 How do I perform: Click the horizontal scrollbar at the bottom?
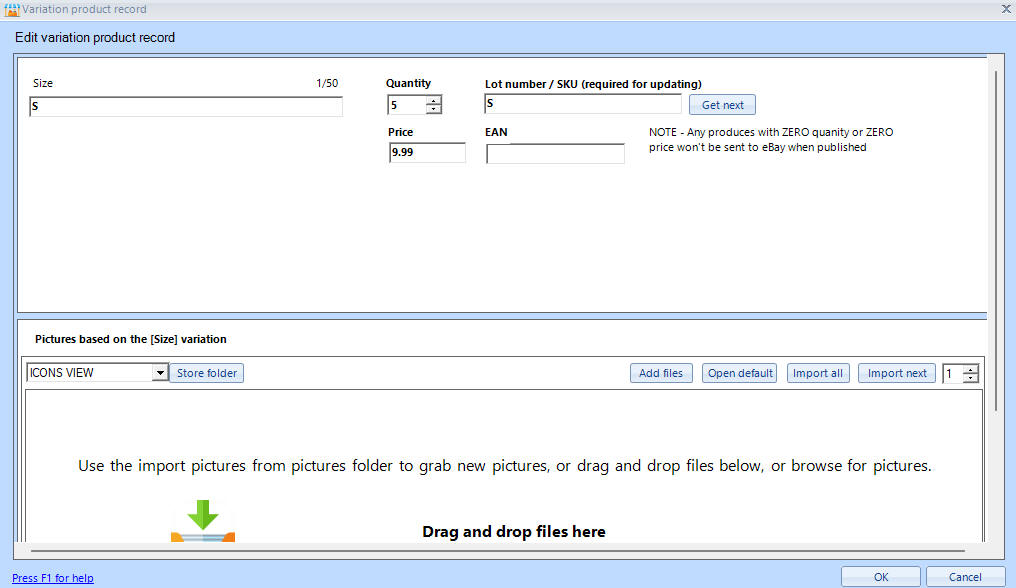point(498,551)
